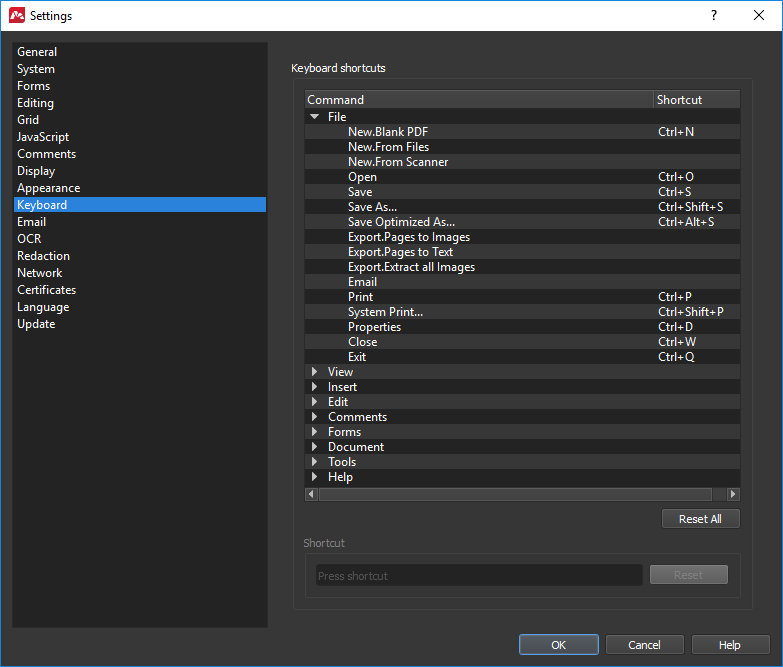
Task: Click the right scroll arrow of horizontal scrollbar
Action: pyautogui.click(x=733, y=494)
